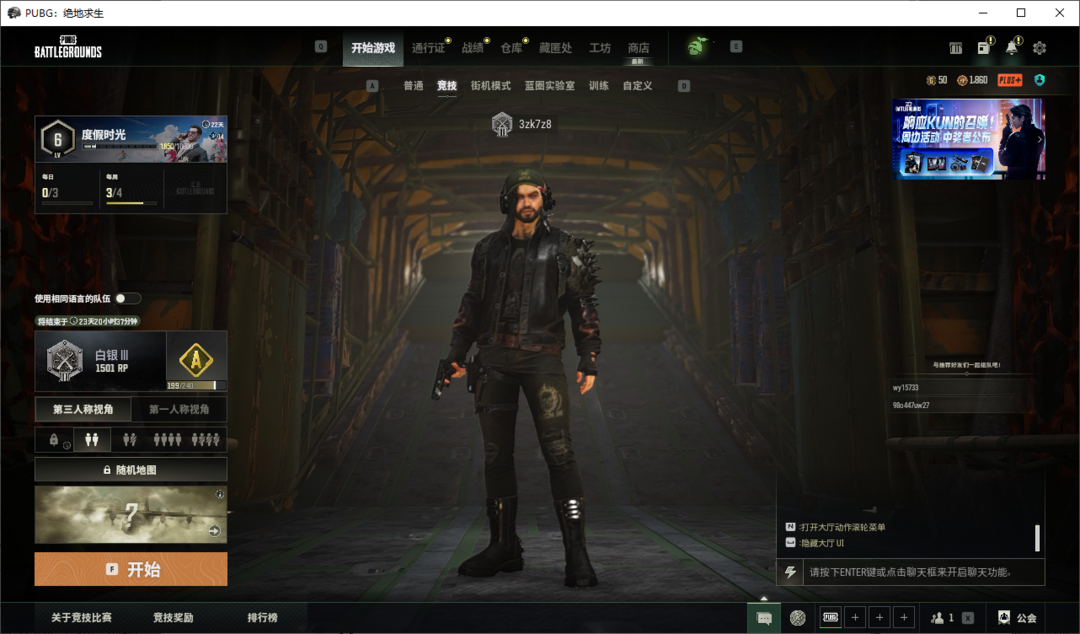The height and width of the screenshot is (634, 1080).
Task: Select the two-person duo team option
Action: pyautogui.click(x=92, y=440)
